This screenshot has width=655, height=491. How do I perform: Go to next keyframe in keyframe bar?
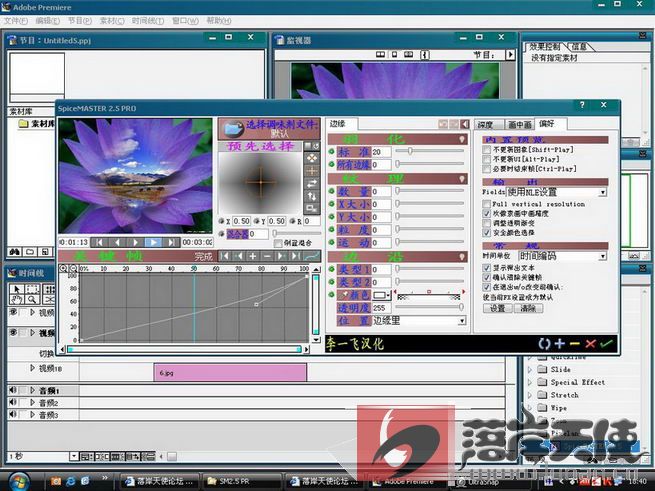(282, 256)
